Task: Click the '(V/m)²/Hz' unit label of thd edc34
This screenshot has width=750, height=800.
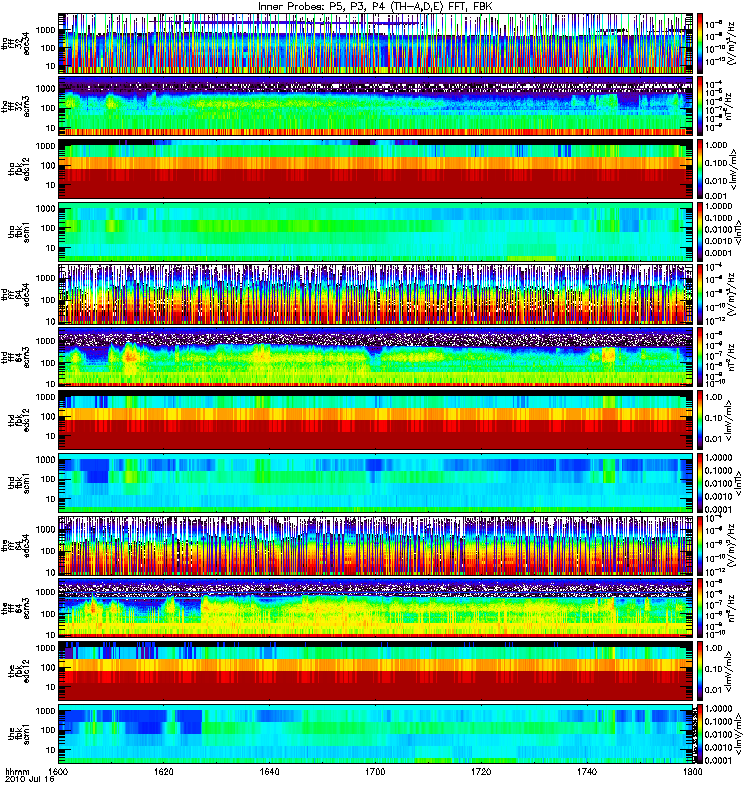Action: pyautogui.click(x=731, y=294)
